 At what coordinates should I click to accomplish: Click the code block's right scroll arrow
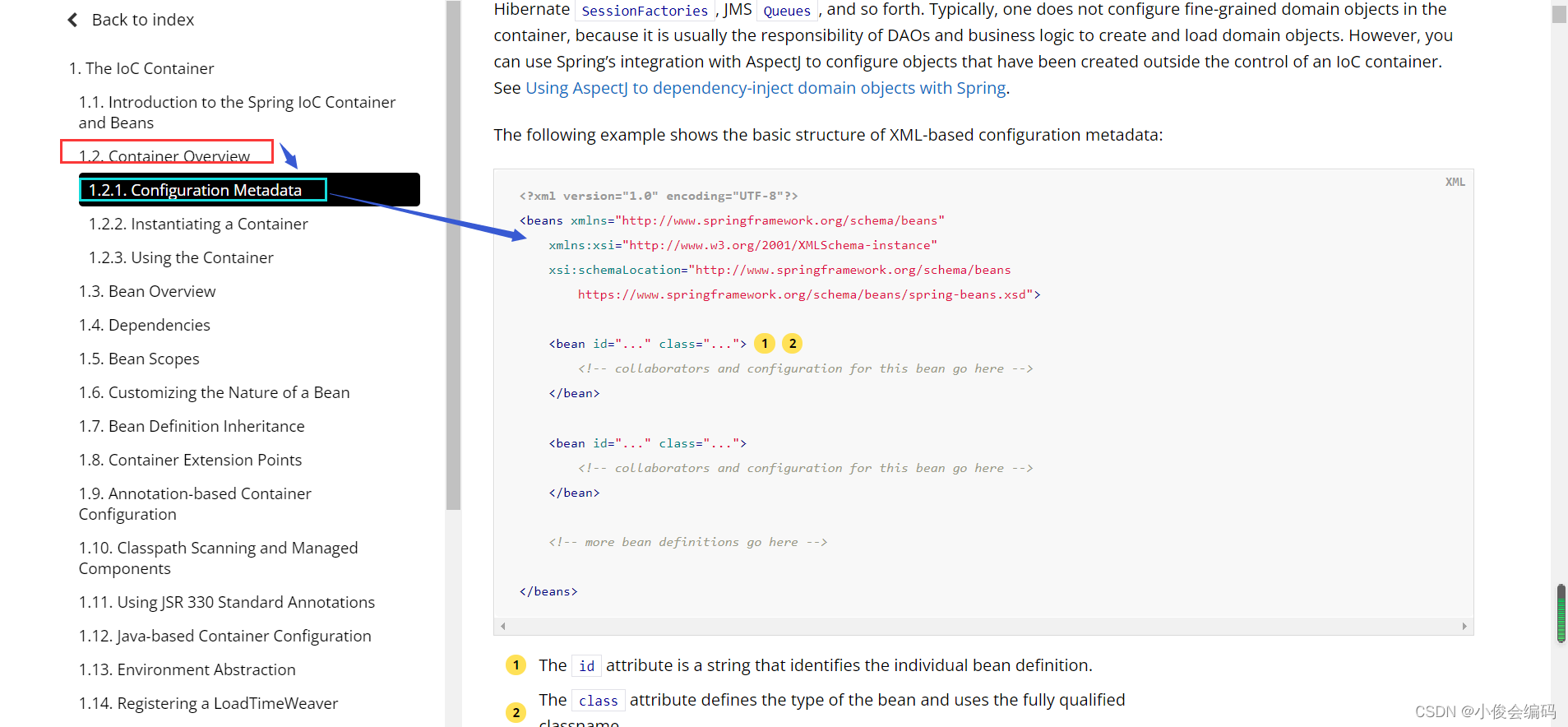coord(1464,627)
